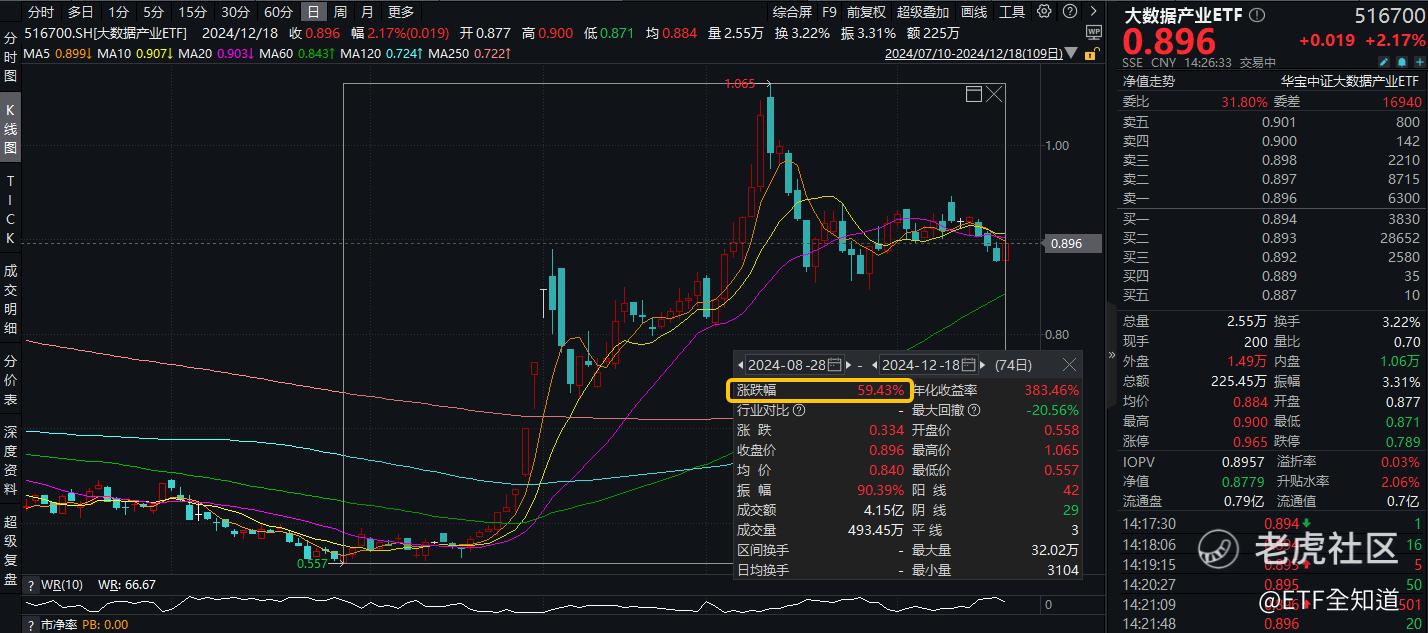Toggle the yellow lock icon by date range
Image resolution: width=1428 pixels, height=633 pixels.
(x=1093, y=53)
